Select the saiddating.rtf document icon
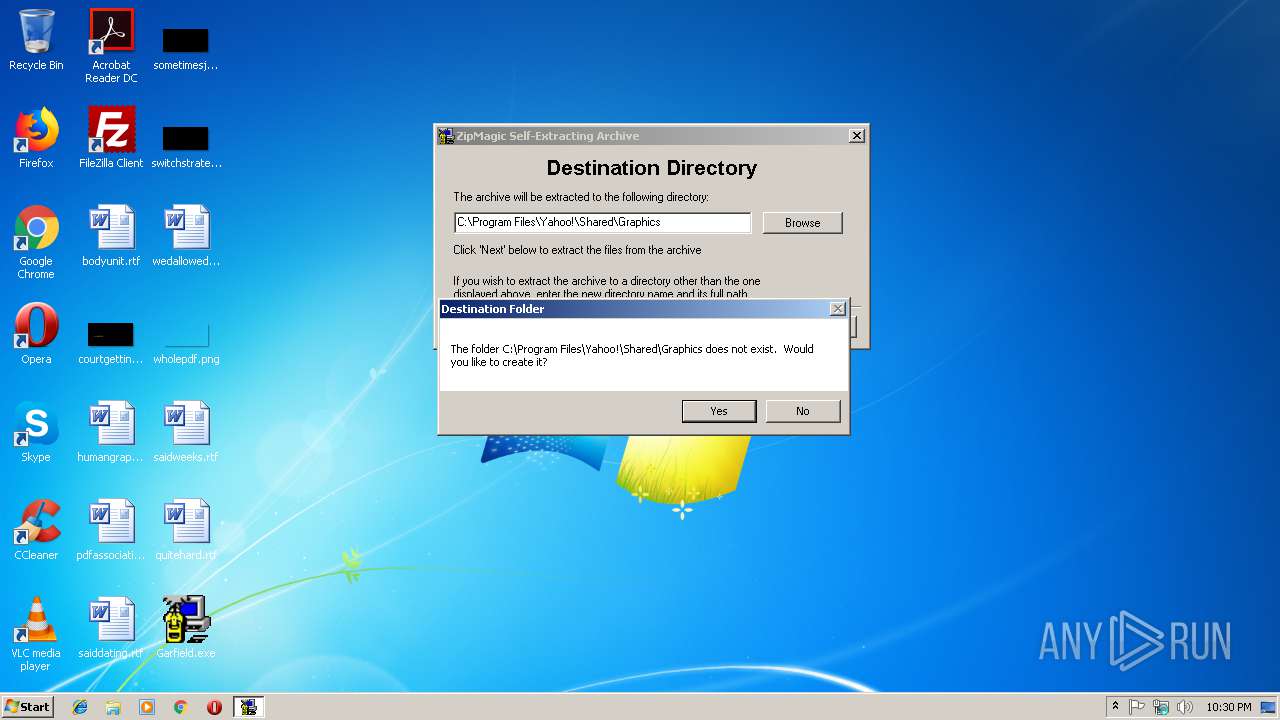Screen dimensions: 1280x720 (x=111, y=628)
